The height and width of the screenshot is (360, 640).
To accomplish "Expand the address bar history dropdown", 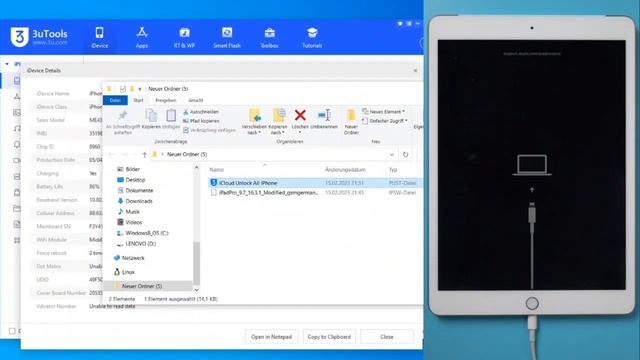I will tap(391, 154).
